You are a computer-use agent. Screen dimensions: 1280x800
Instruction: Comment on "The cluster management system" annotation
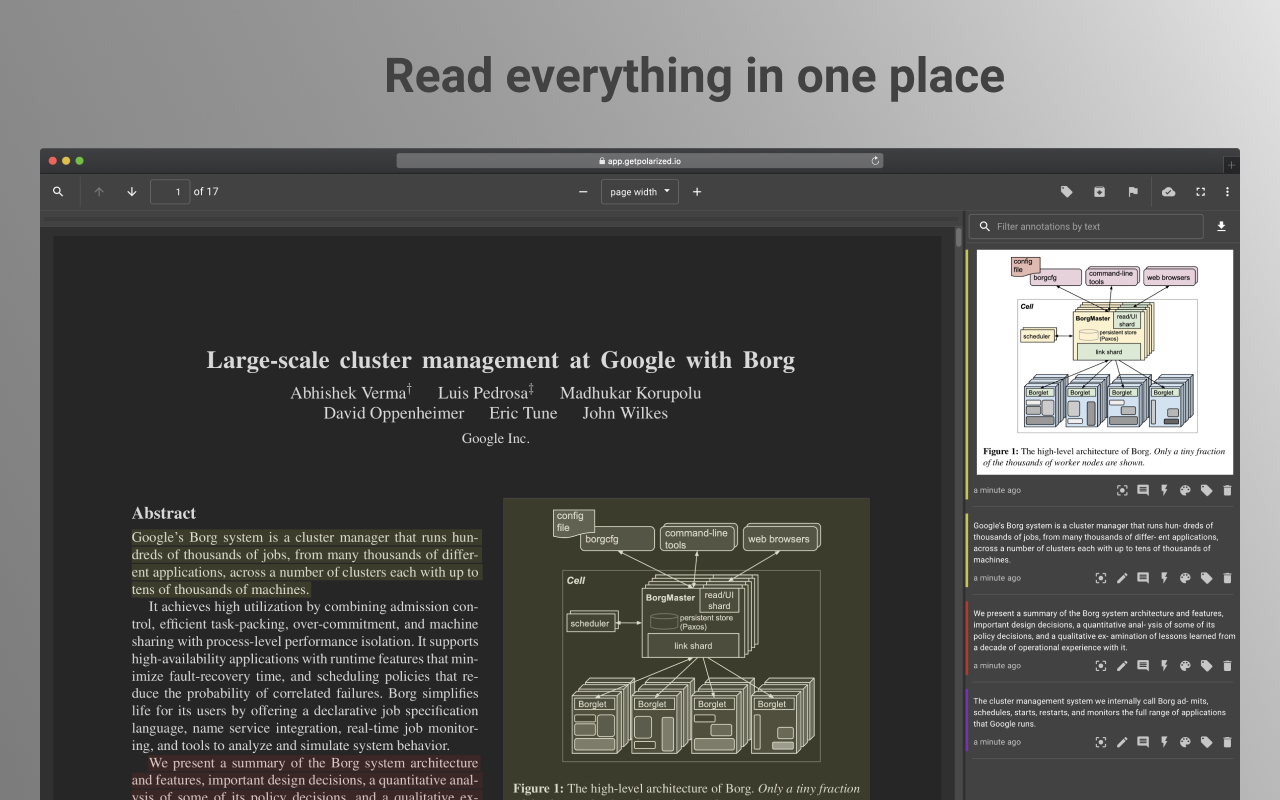pyautogui.click(x=1143, y=742)
